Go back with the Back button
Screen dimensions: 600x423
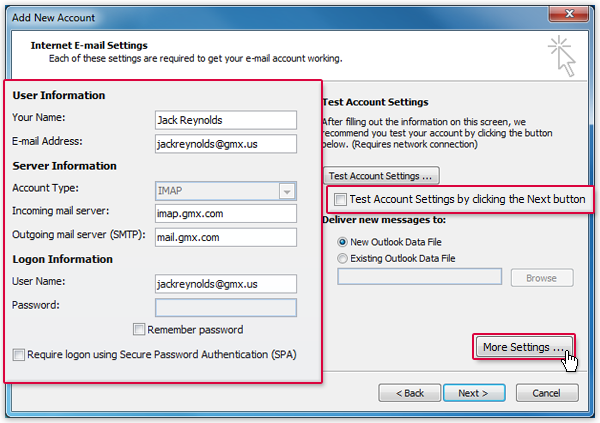(x=408, y=393)
